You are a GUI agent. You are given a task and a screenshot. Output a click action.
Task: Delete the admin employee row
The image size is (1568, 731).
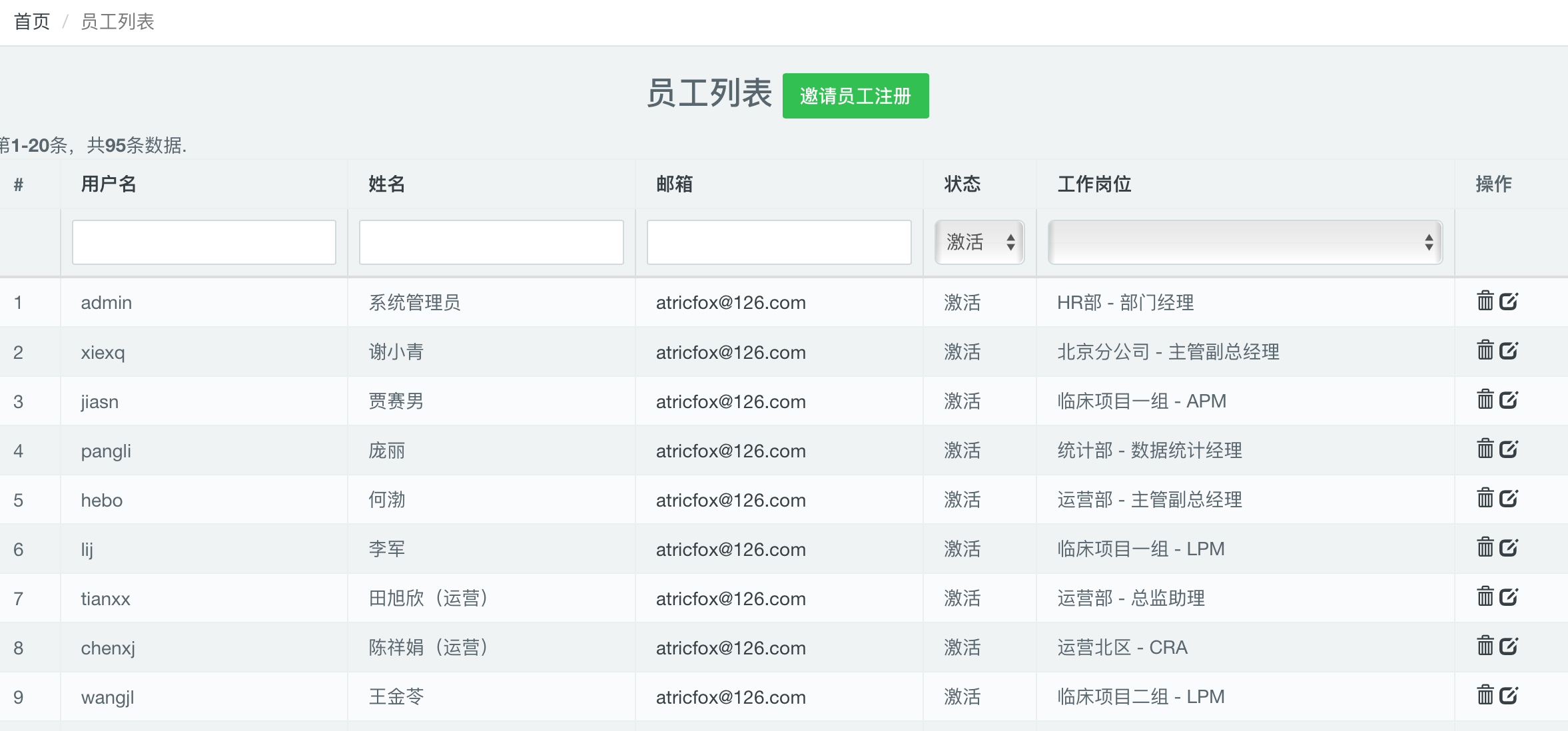1485,301
